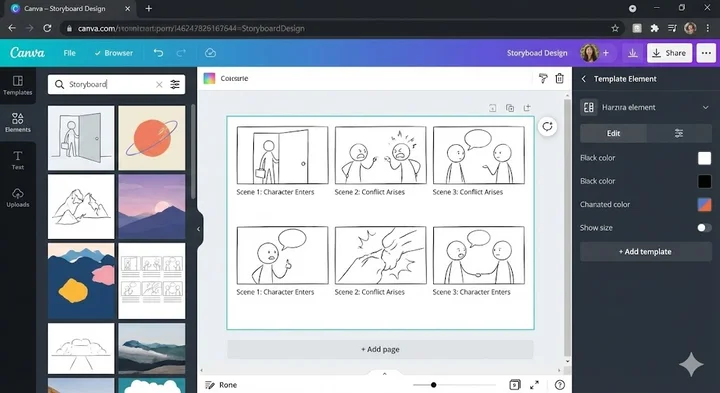This screenshot has height=393, width=720.
Task: Open the Uploads sidebar panel
Action: 17,198
